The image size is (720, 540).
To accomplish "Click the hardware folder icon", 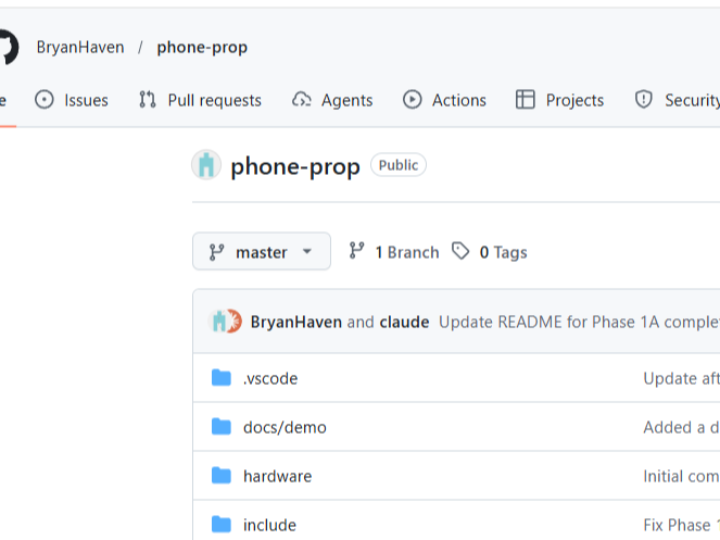I will click(x=221, y=476).
